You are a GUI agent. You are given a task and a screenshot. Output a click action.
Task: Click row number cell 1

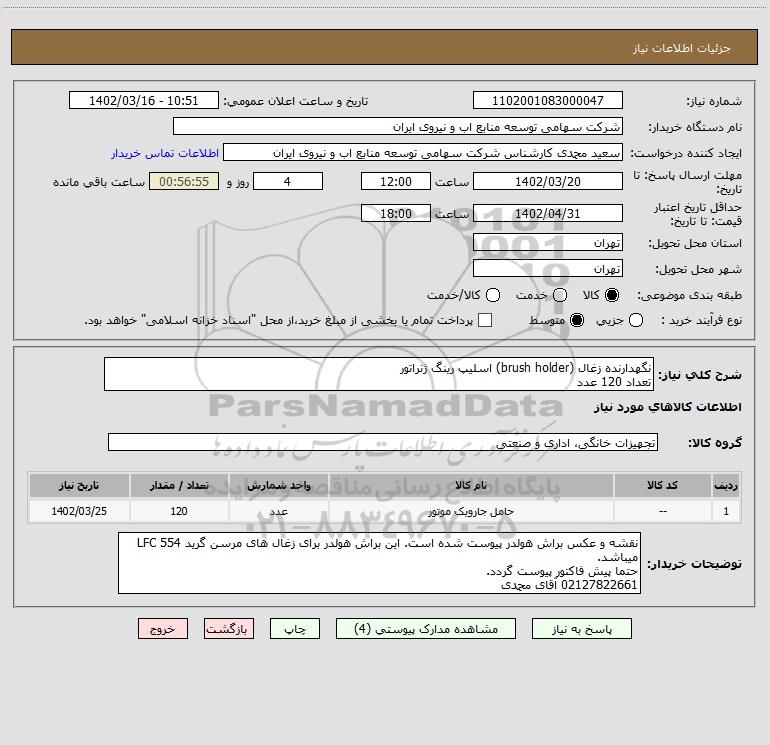[x=726, y=511]
